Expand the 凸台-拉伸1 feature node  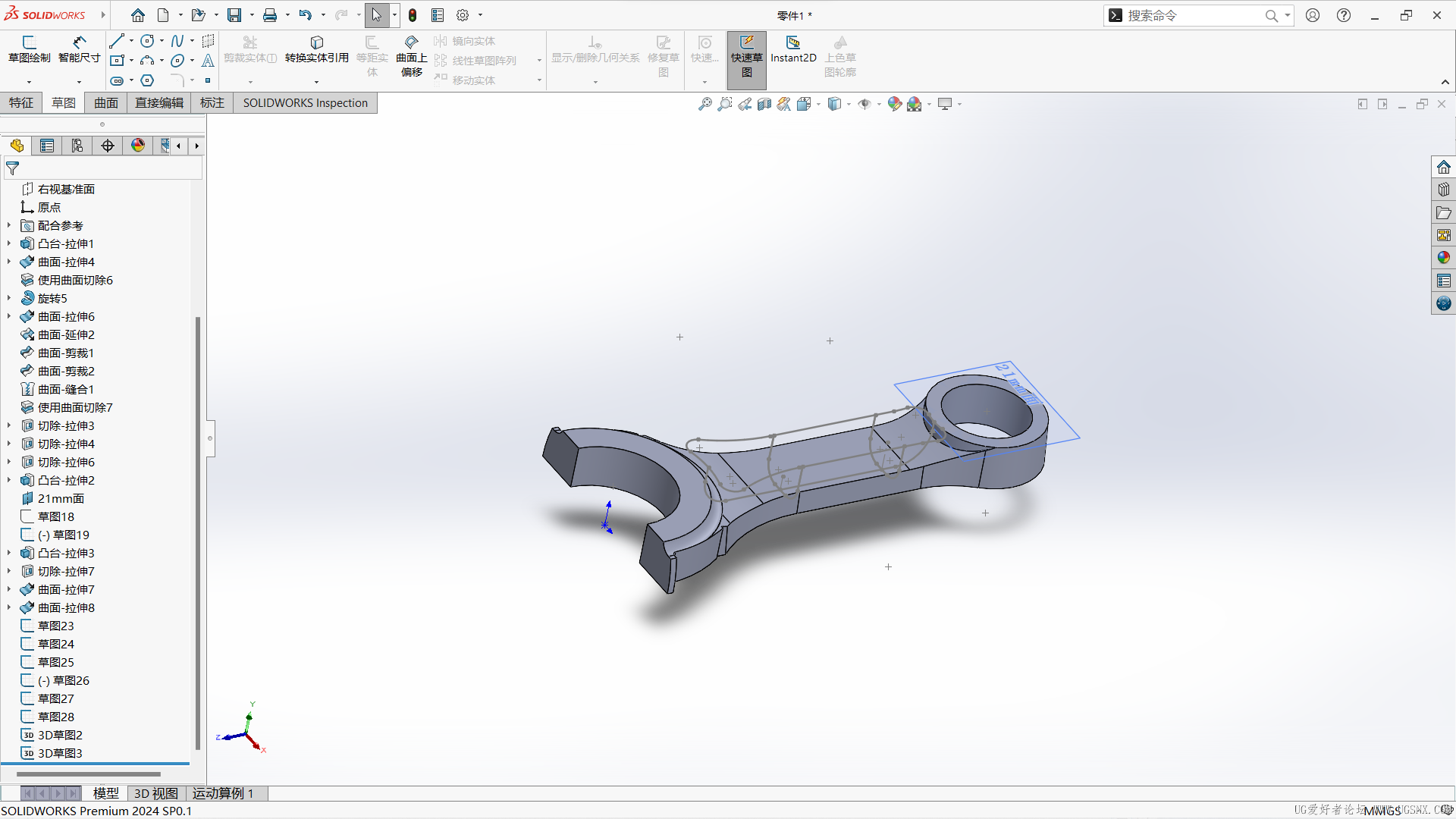9,243
